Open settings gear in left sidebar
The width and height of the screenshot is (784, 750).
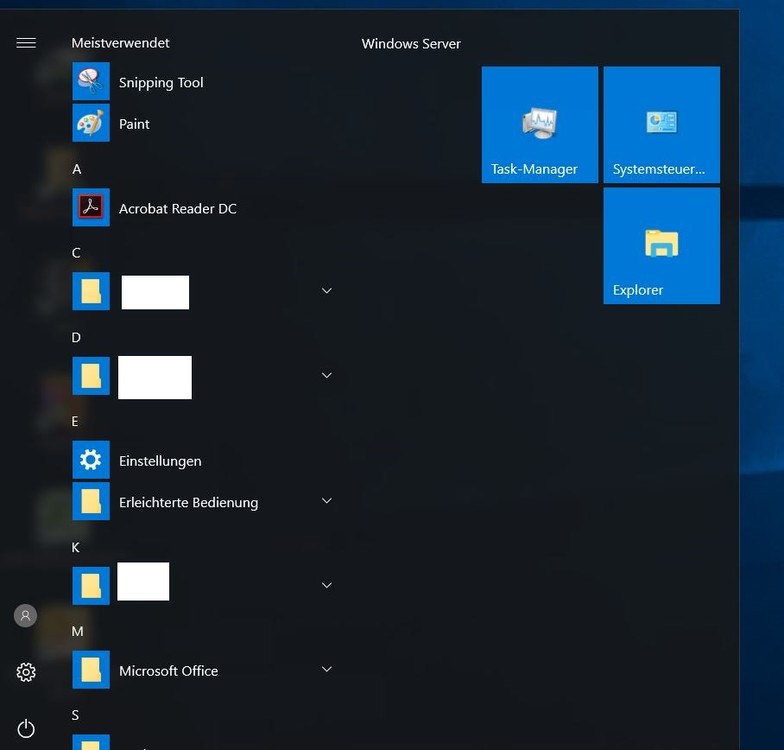click(26, 672)
